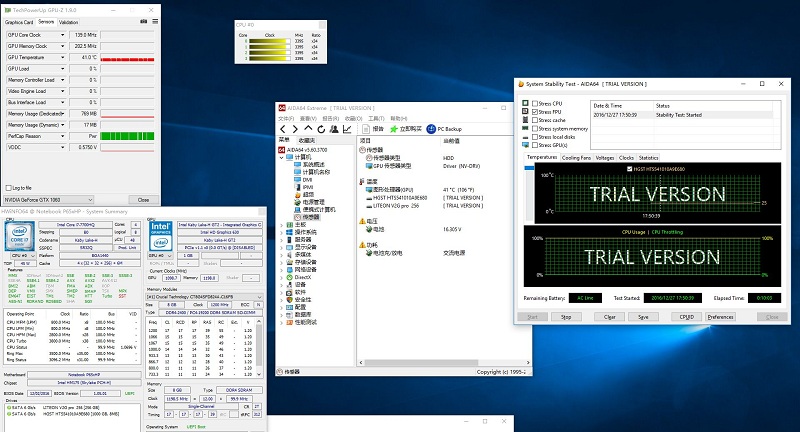Click the GPU Temperature red history graph

[x=129, y=58]
